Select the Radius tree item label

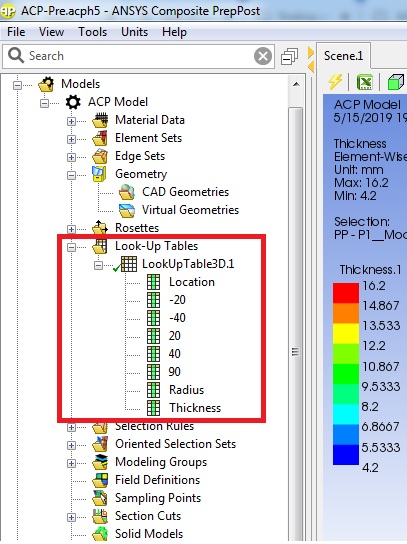[x=186, y=390]
